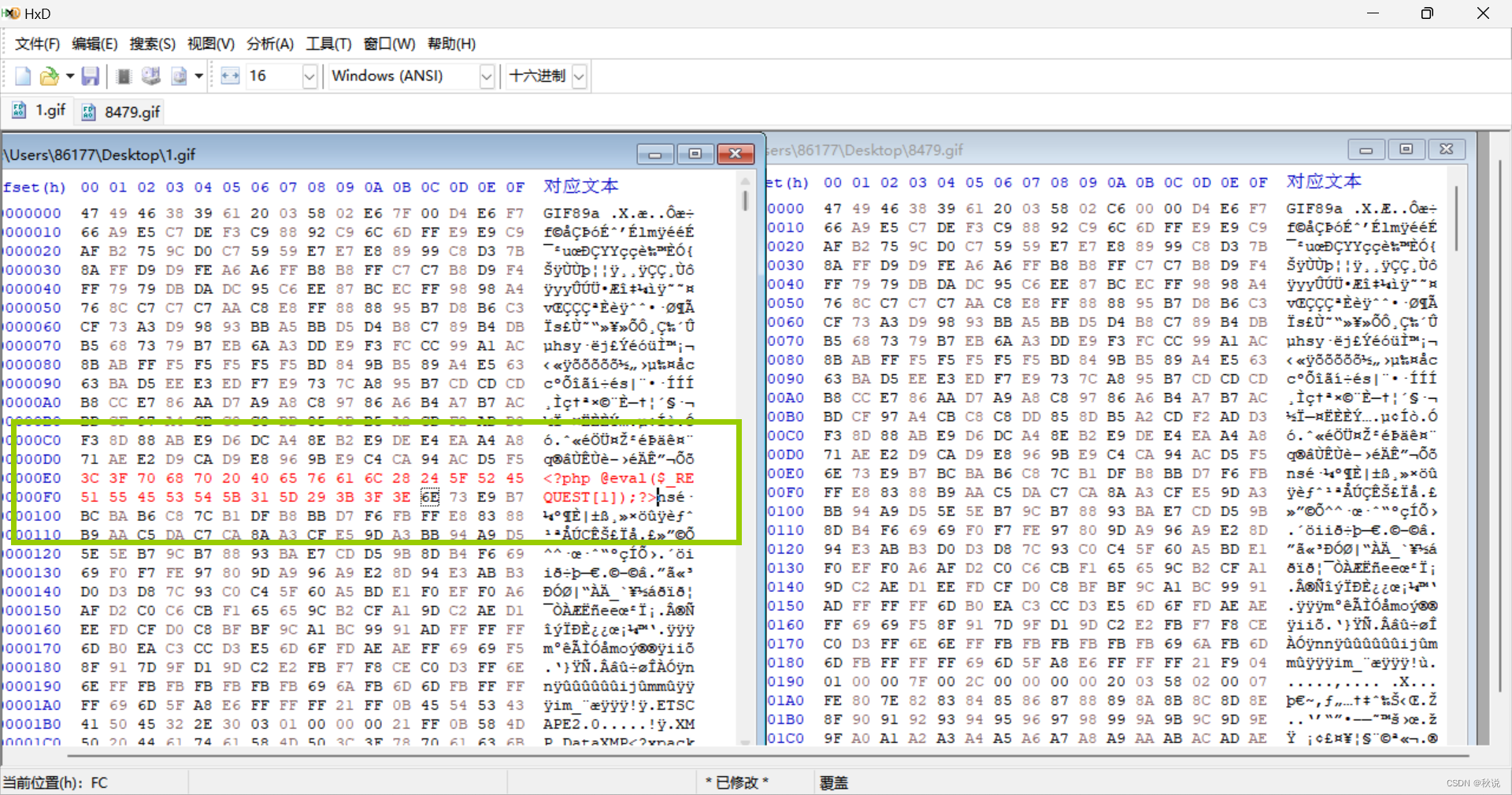This screenshot has width=1512, height=795.
Task: Minimize the 8479.gif document window
Action: click(1366, 150)
